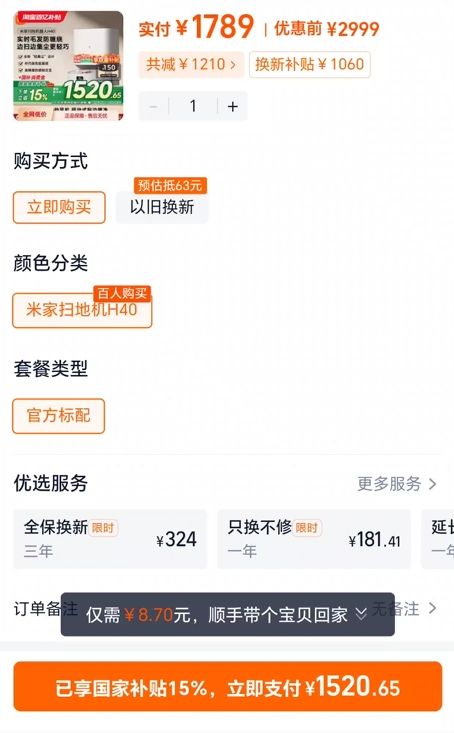454x733 pixels.
Task: Decrease quantity with the minus button
Action: tap(153, 107)
